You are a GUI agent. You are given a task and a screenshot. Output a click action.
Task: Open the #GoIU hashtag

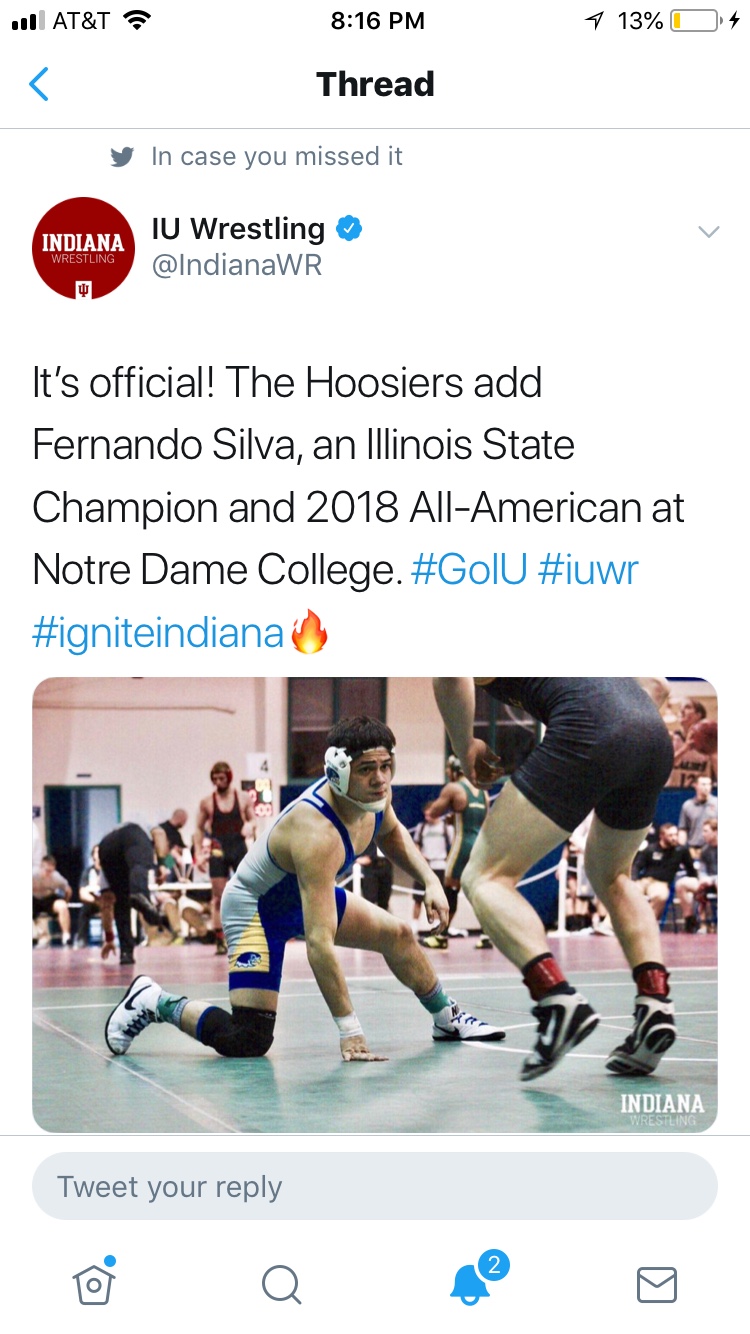pos(468,570)
